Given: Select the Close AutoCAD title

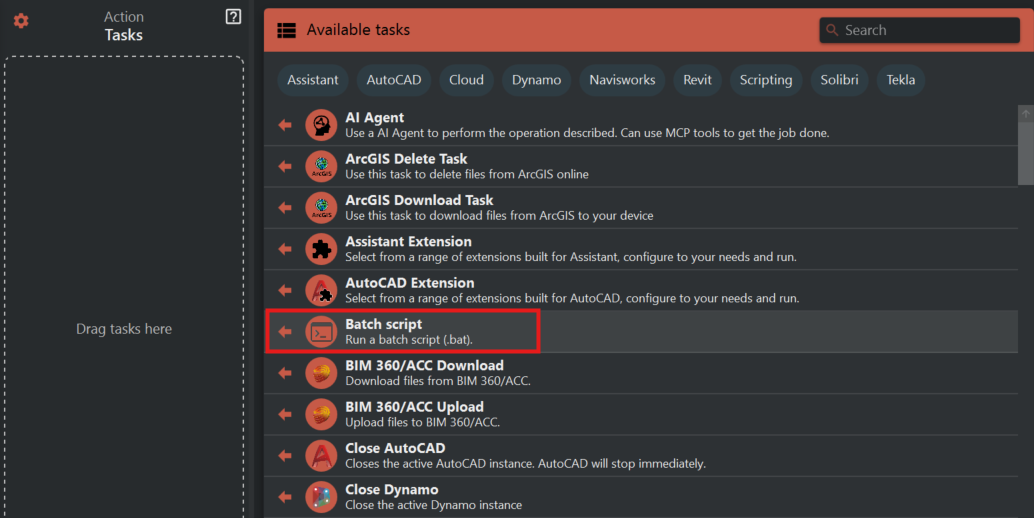Looking at the screenshot, I should click(396, 448).
